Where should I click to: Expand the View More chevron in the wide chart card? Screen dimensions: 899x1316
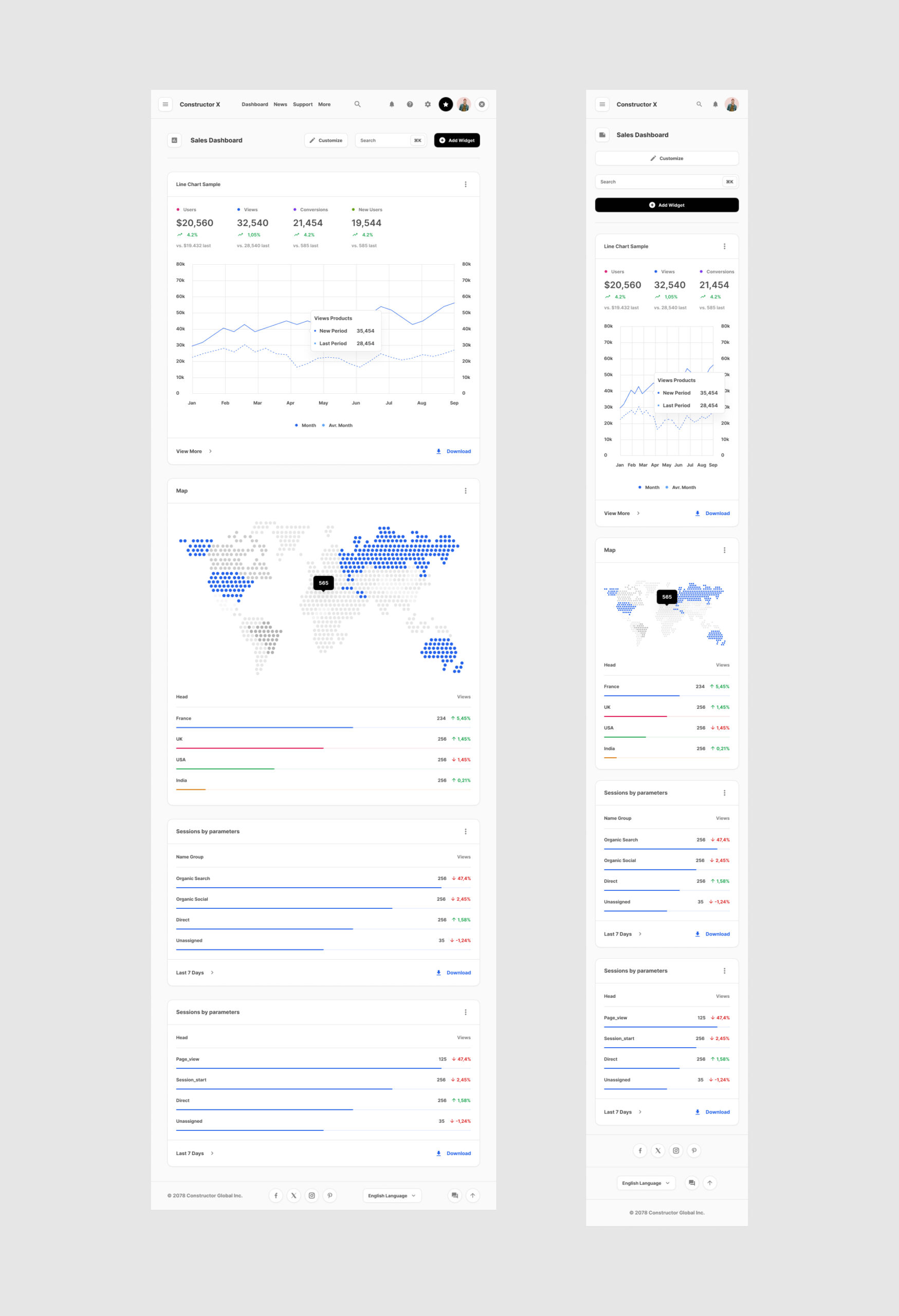[211, 451]
